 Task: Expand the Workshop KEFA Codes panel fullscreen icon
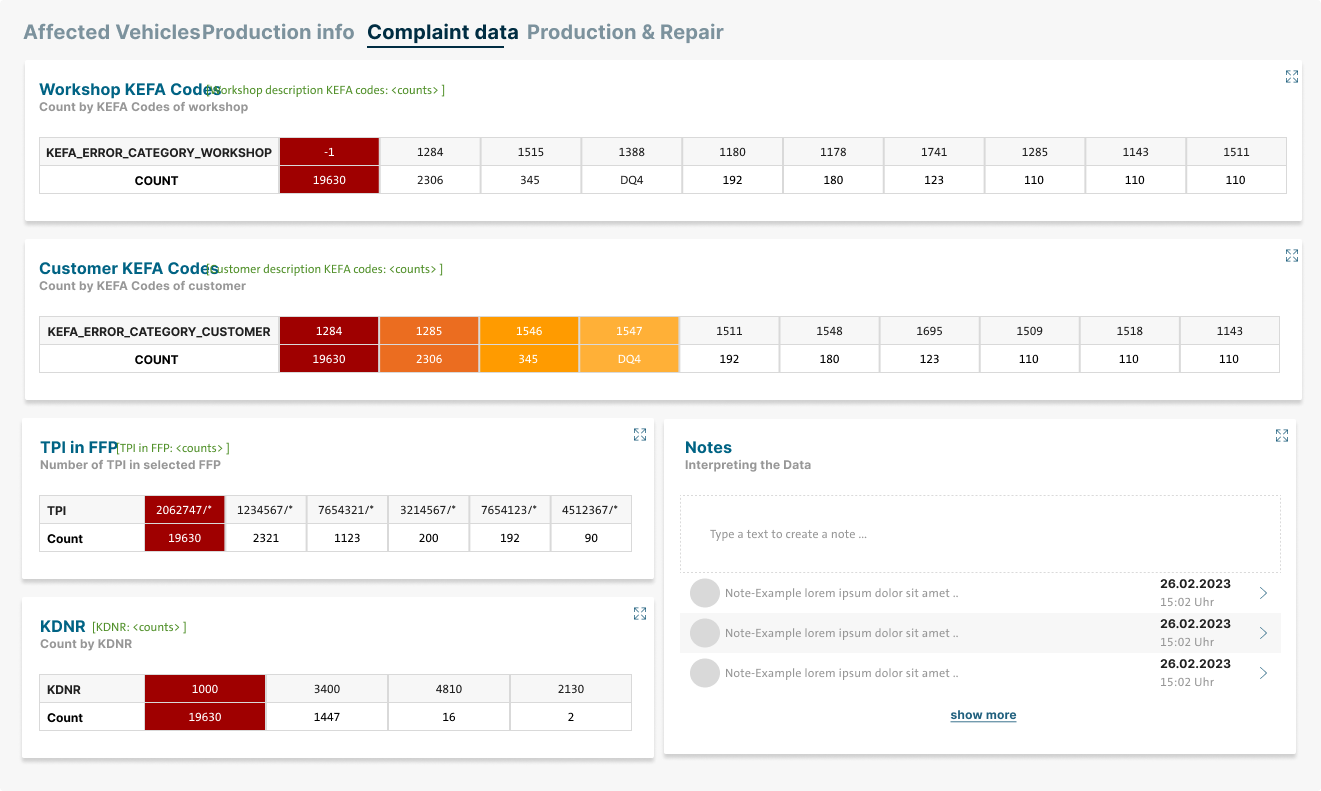(x=1292, y=76)
